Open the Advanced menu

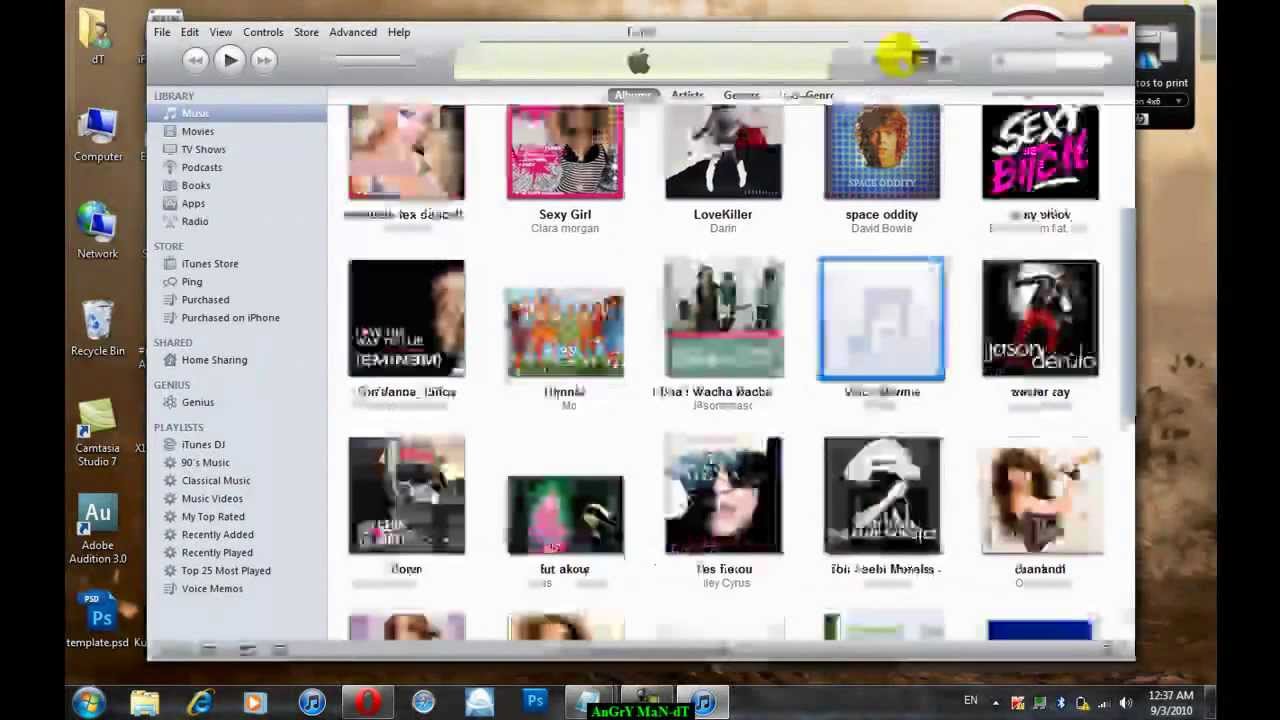click(x=353, y=32)
